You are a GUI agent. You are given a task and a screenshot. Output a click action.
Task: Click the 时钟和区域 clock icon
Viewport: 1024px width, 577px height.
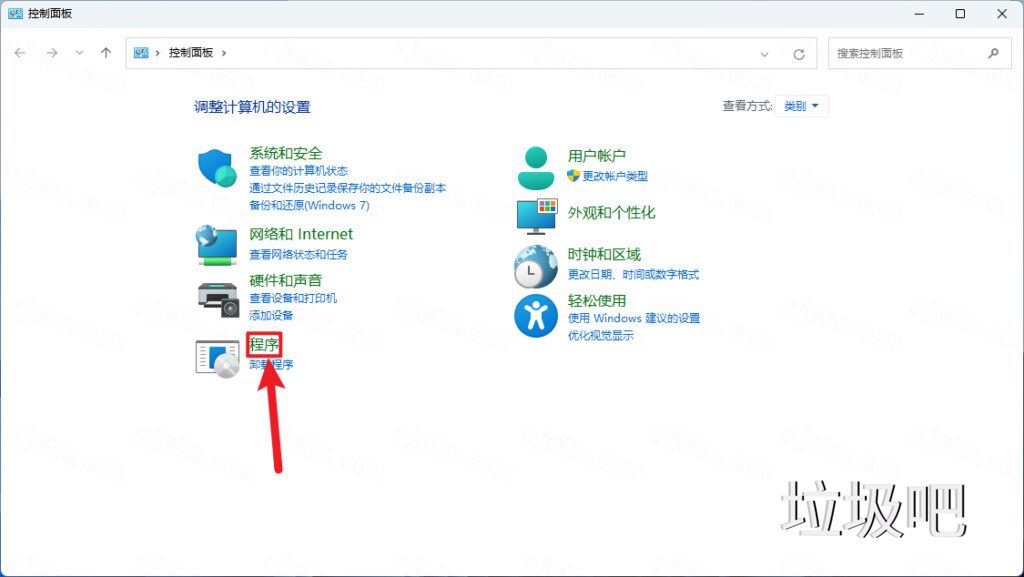click(x=535, y=265)
